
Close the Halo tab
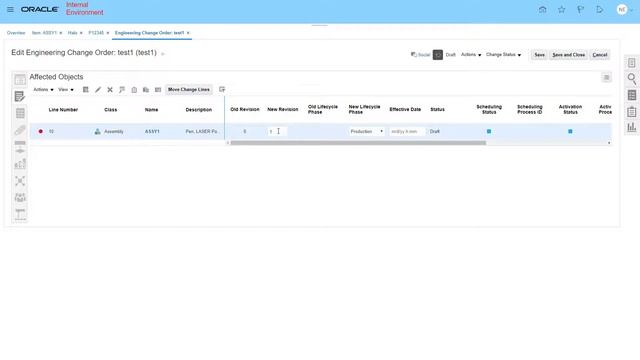tap(81, 33)
